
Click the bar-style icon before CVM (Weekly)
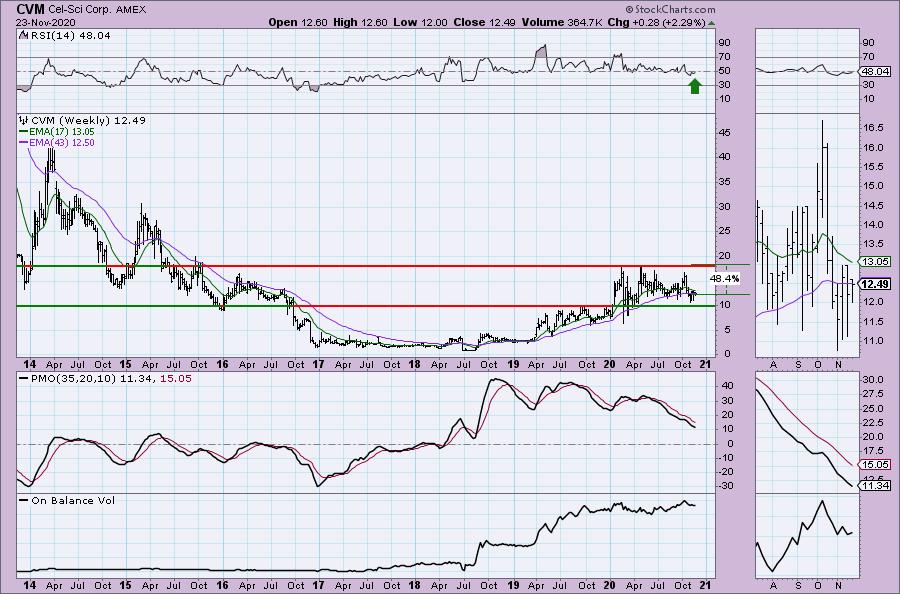[x=24, y=121]
